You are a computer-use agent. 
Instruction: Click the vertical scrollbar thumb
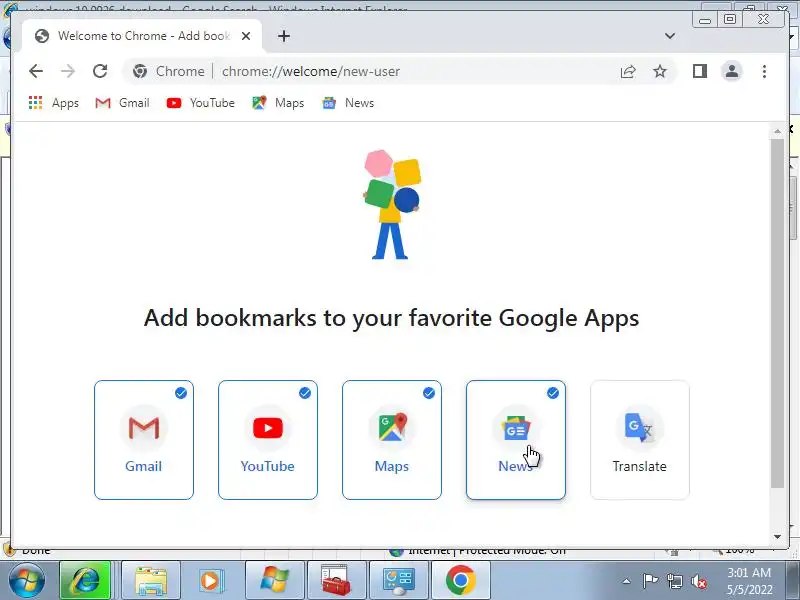coord(777,313)
